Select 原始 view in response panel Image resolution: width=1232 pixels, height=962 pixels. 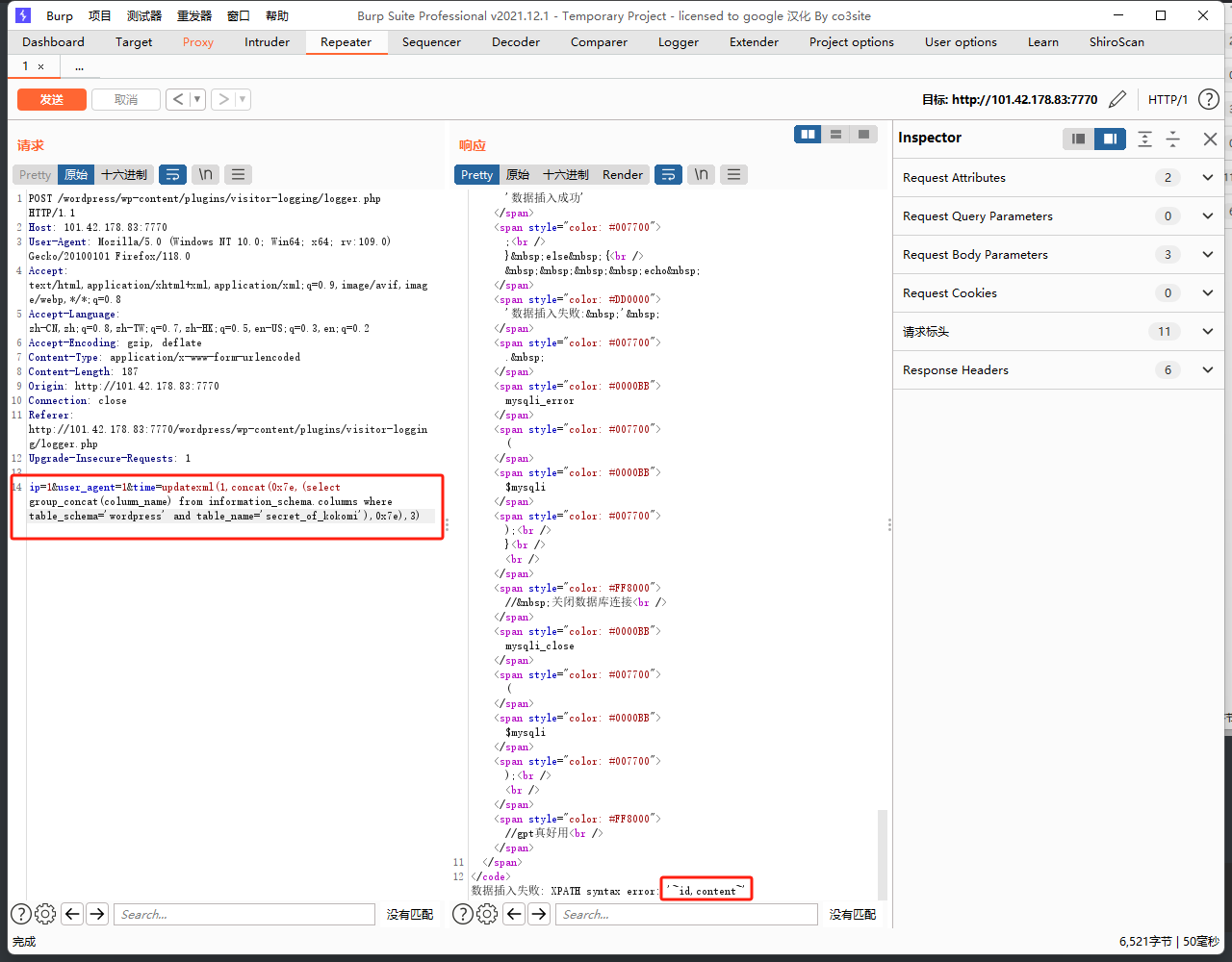click(x=518, y=174)
